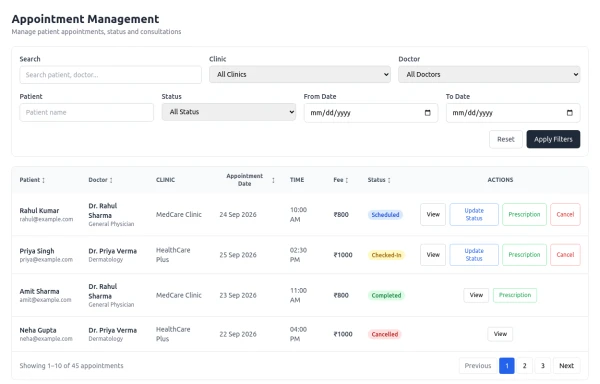Click patient name Priya Singh
600x384 pixels.
tap(37, 251)
